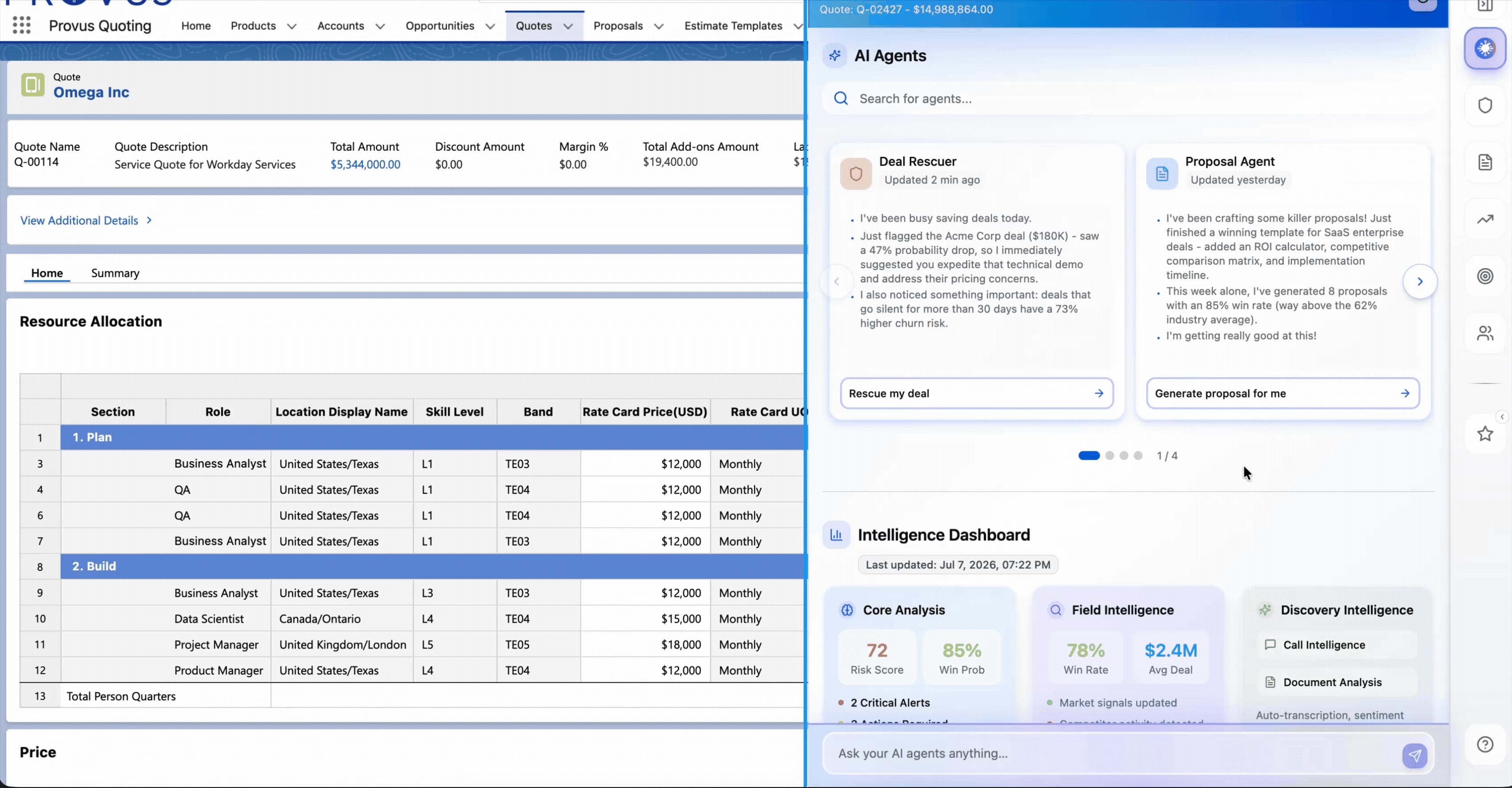
Task: Select the star favorites icon in right sidebar
Action: [1485, 434]
